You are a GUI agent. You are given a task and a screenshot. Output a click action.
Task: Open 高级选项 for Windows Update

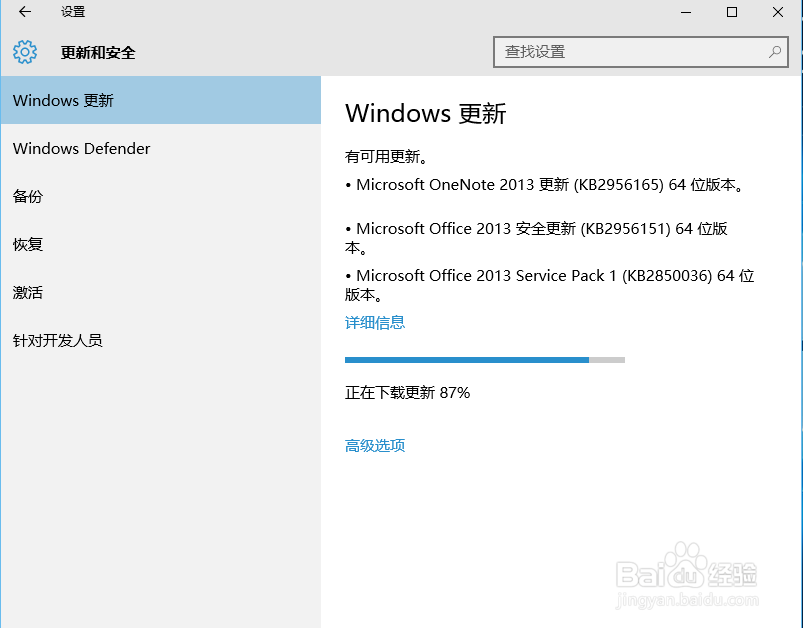374,445
